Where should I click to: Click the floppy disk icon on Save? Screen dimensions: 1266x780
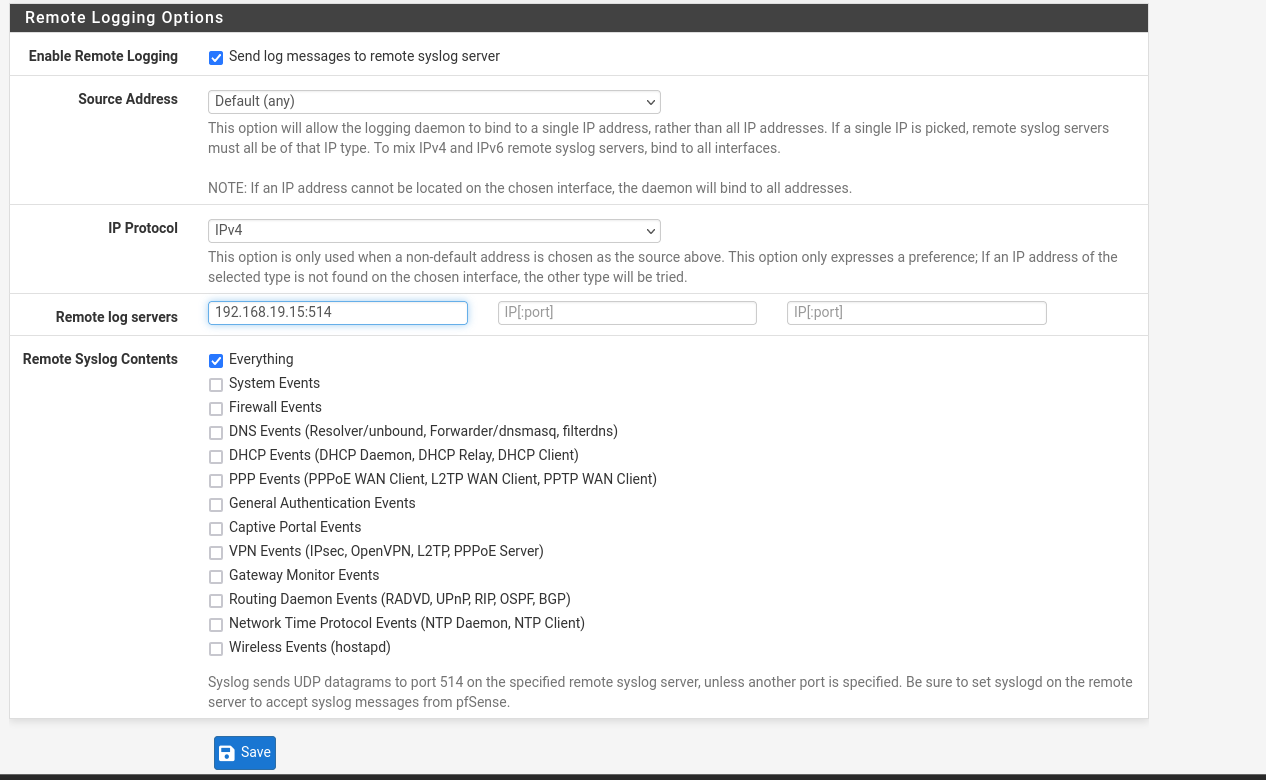click(x=227, y=753)
